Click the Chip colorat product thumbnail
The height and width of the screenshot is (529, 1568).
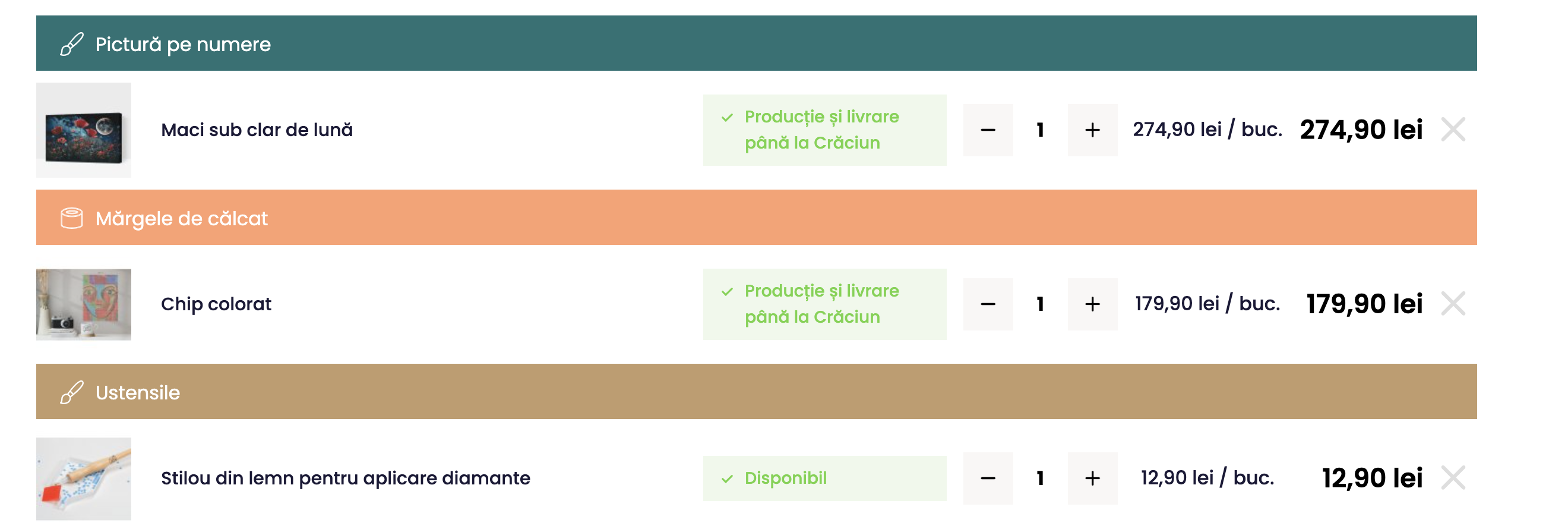pos(84,304)
